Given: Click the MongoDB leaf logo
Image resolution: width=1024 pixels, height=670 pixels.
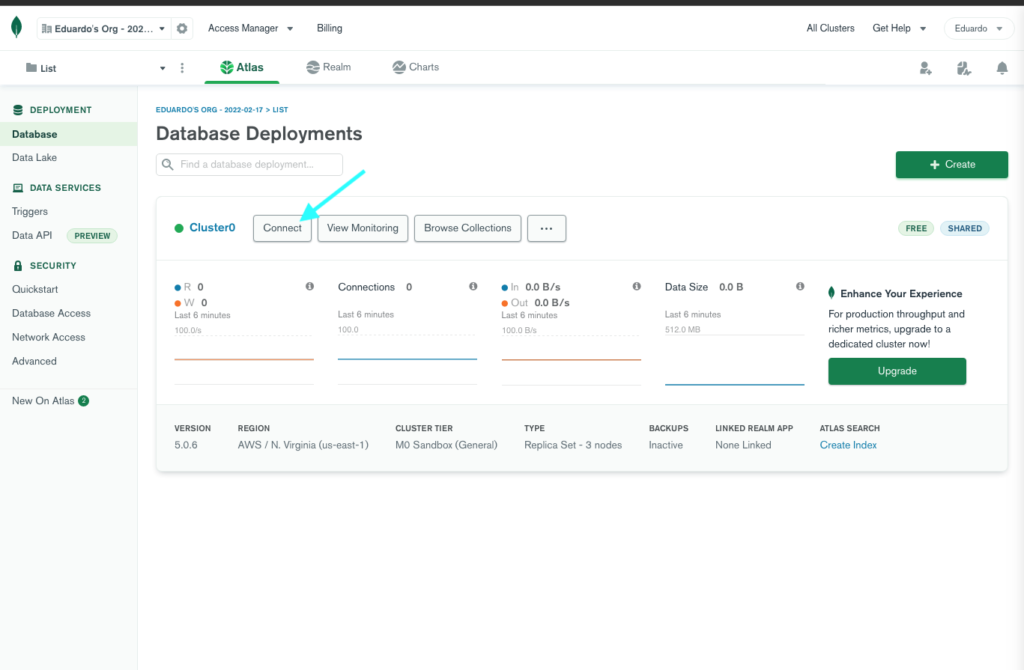Looking at the screenshot, I should [17, 27].
